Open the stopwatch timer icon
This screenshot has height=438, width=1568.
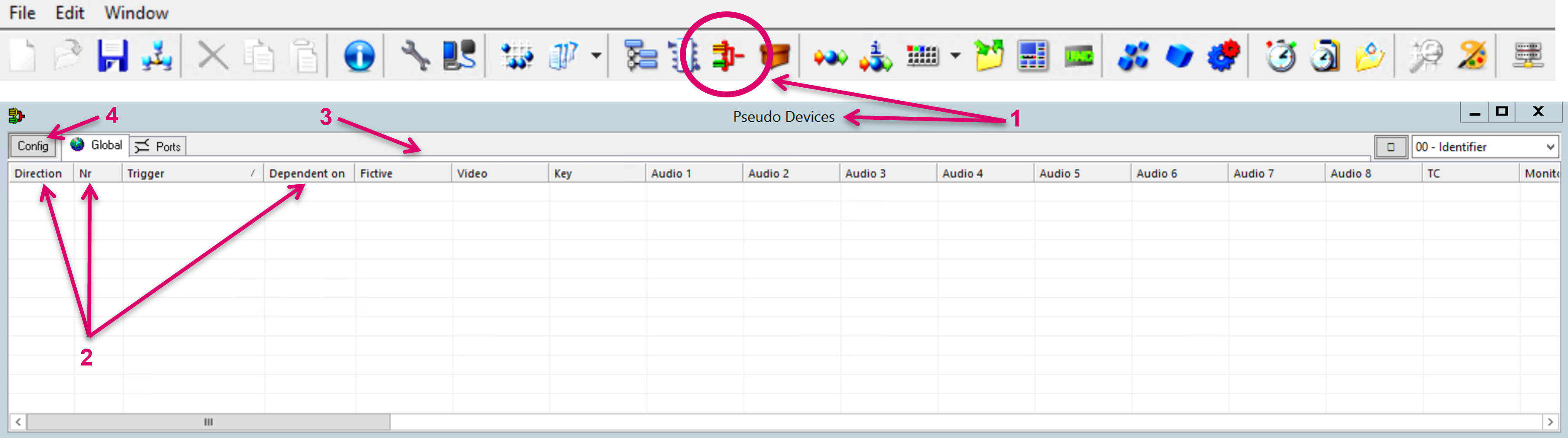click(x=1280, y=56)
